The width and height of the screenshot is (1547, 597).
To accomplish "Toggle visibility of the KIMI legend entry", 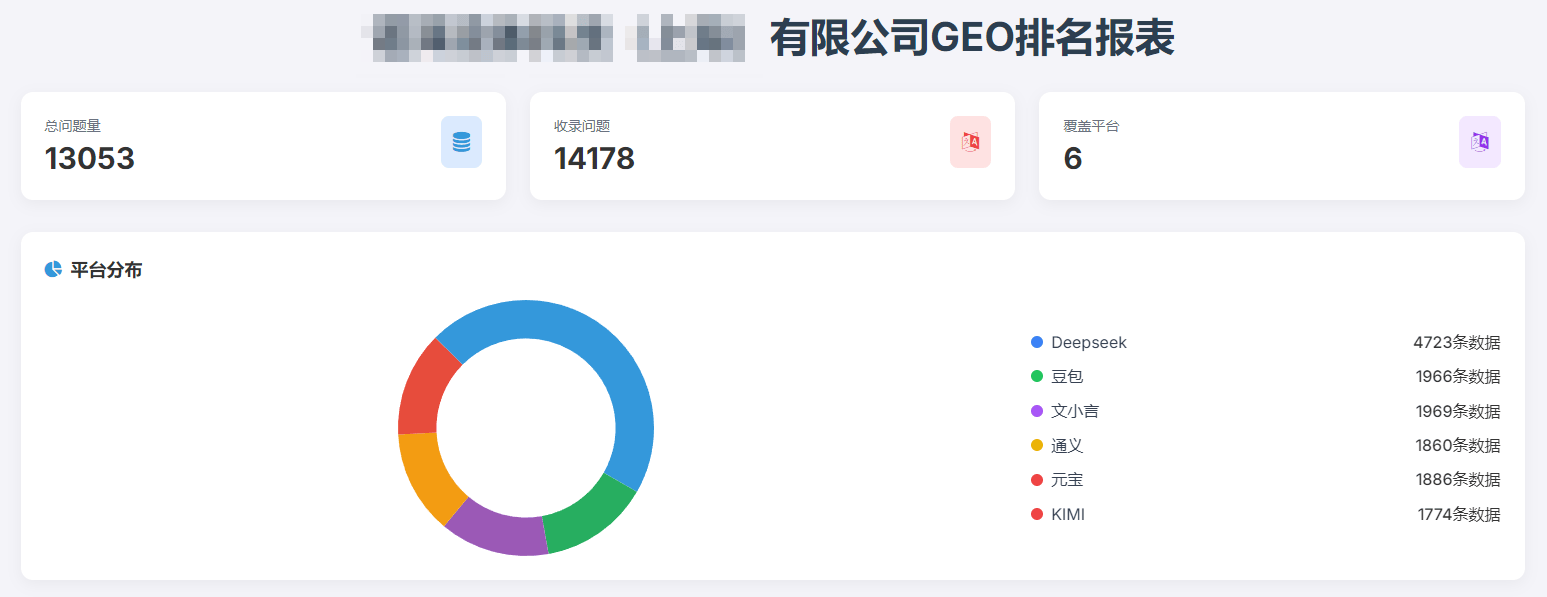I will [1037, 514].
